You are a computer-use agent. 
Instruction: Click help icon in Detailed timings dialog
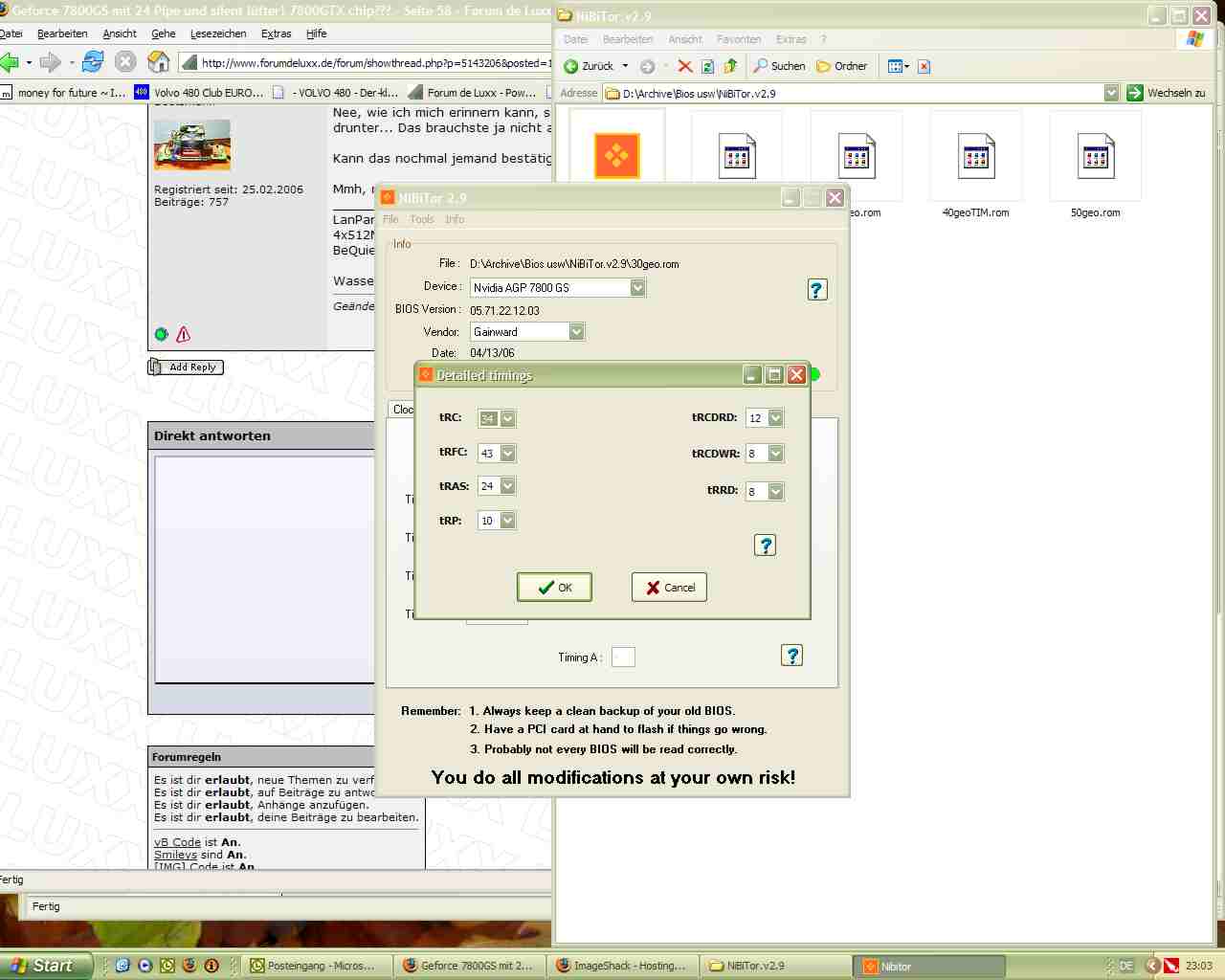[765, 546]
